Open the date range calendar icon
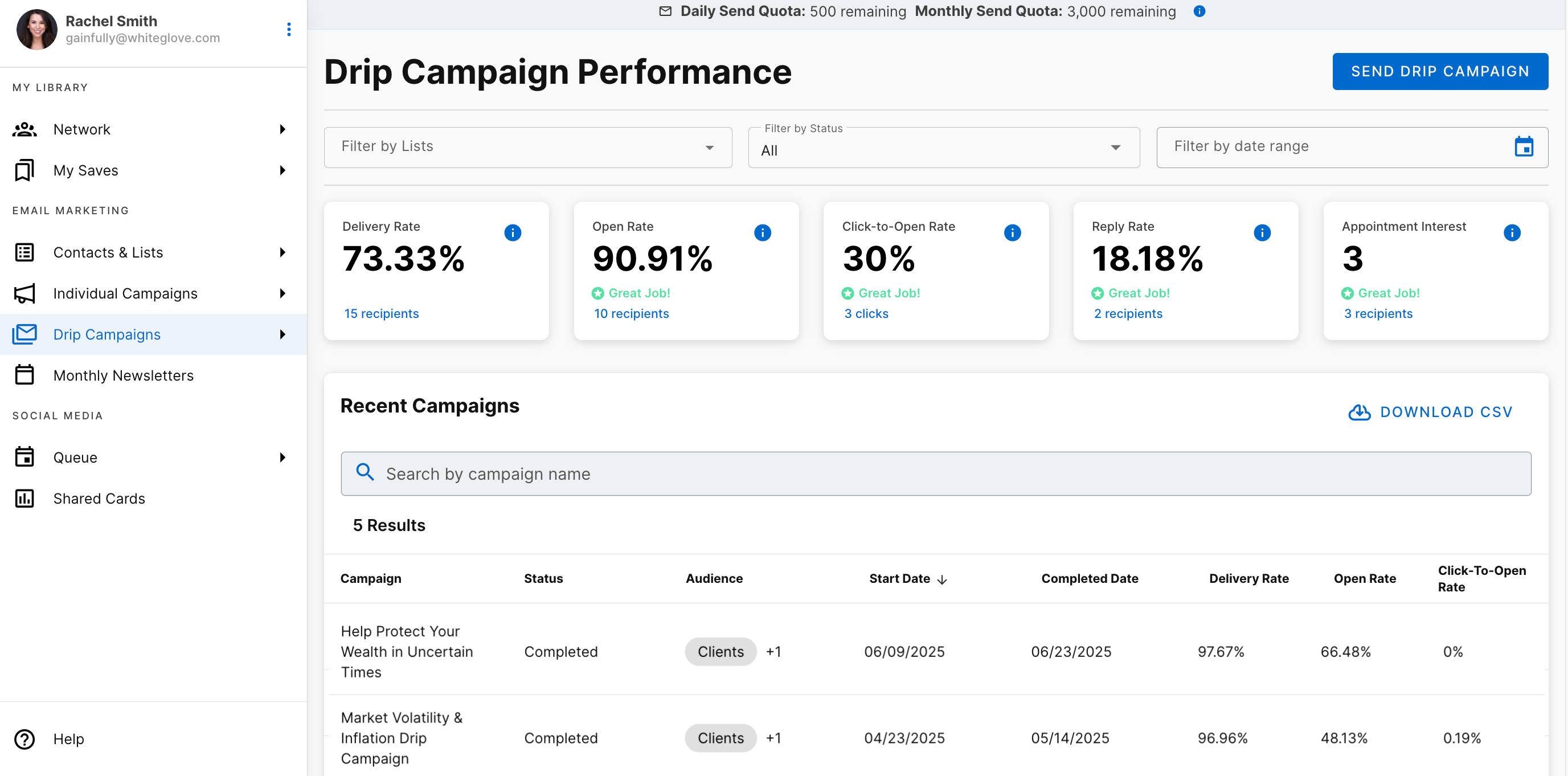This screenshot has height=776, width=1568. (1523, 147)
